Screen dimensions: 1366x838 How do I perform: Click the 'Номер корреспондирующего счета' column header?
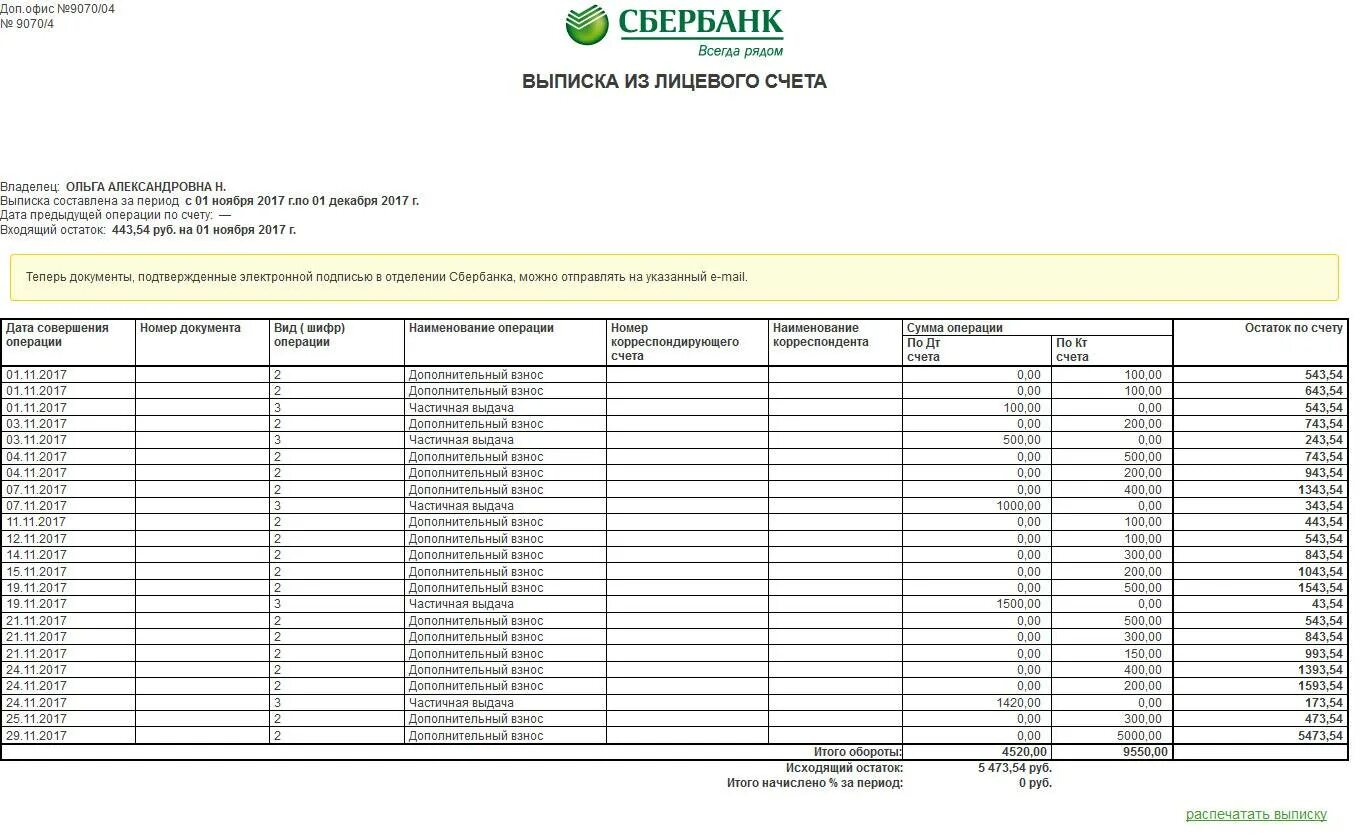coord(687,342)
